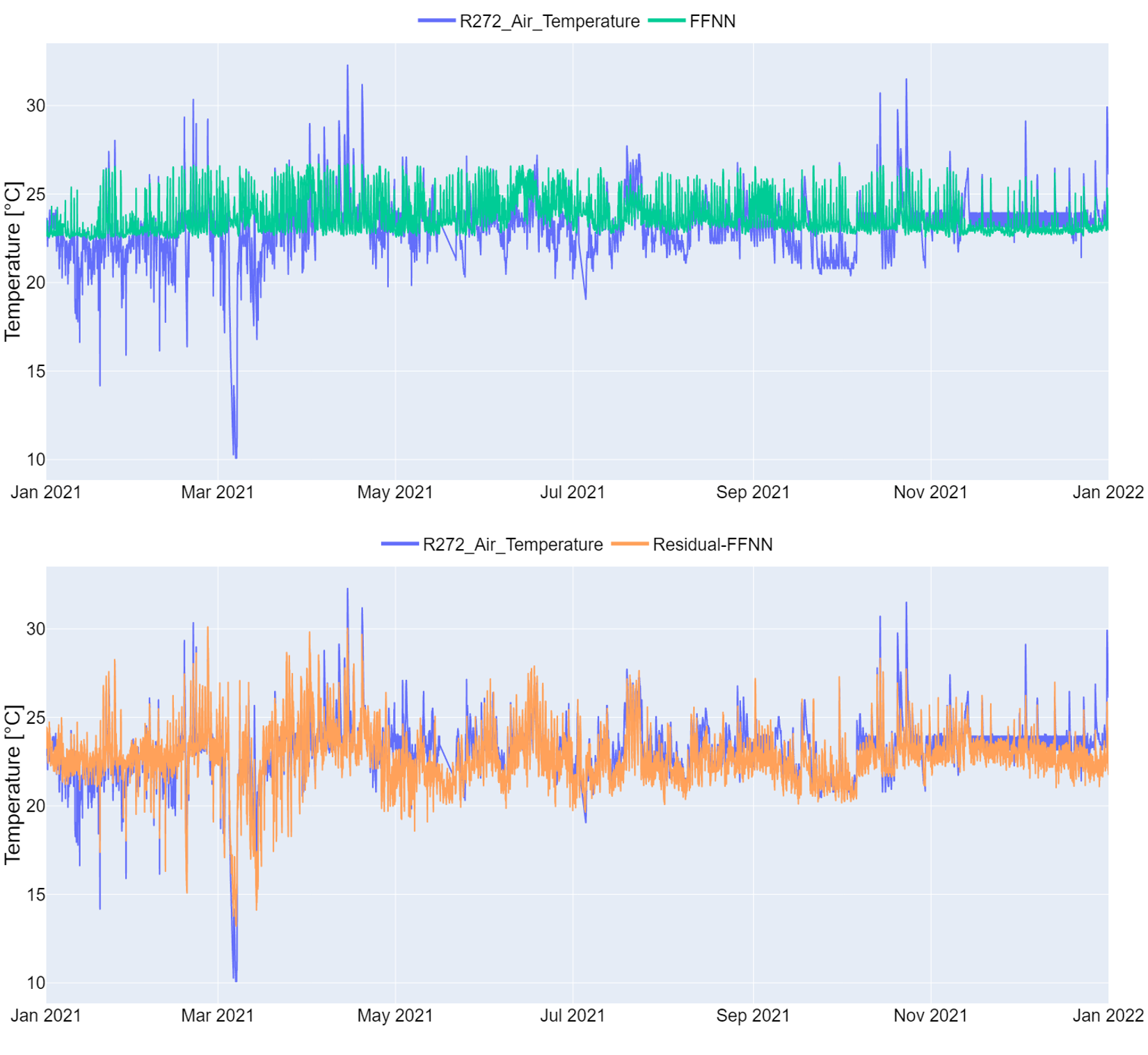Click the May 2021 tick label in the bottom chart
Viewport: 1148px width, 1055px height.
coord(394,1016)
